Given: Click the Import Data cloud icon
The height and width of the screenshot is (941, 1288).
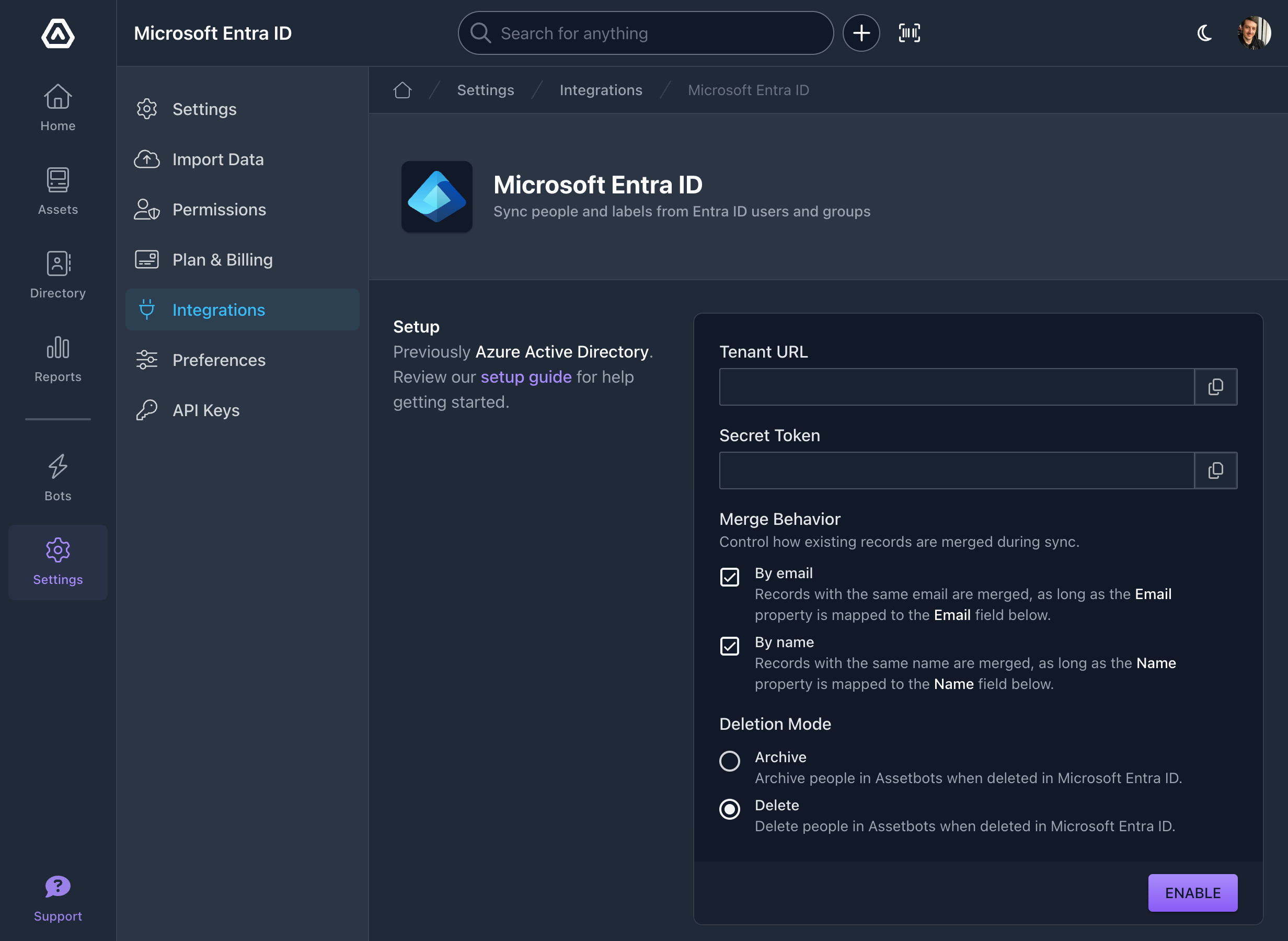Looking at the screenshot, I should click(x=147, y=159).
